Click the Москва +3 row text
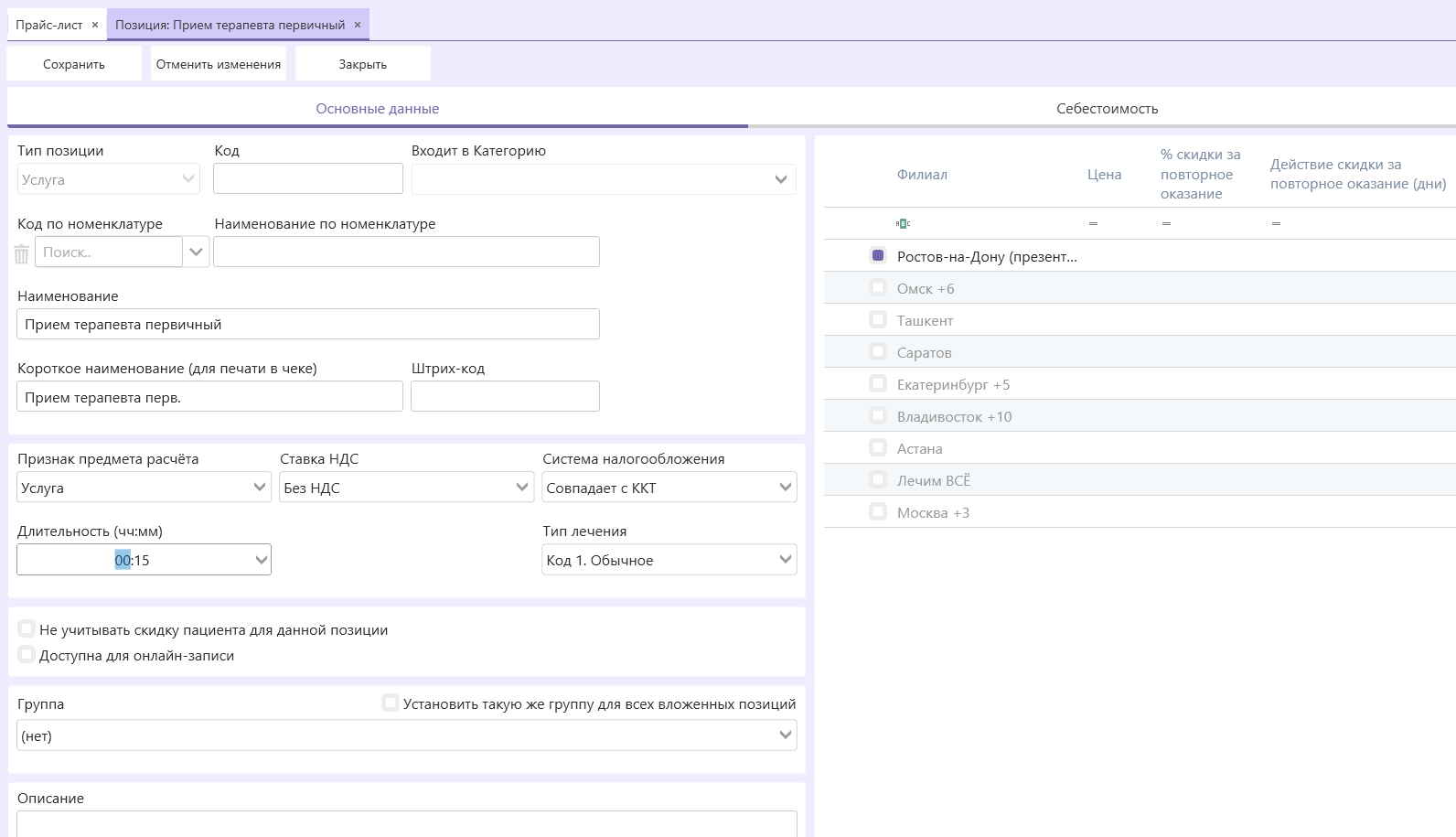The image size is (1456, 837). coord(933,512)
